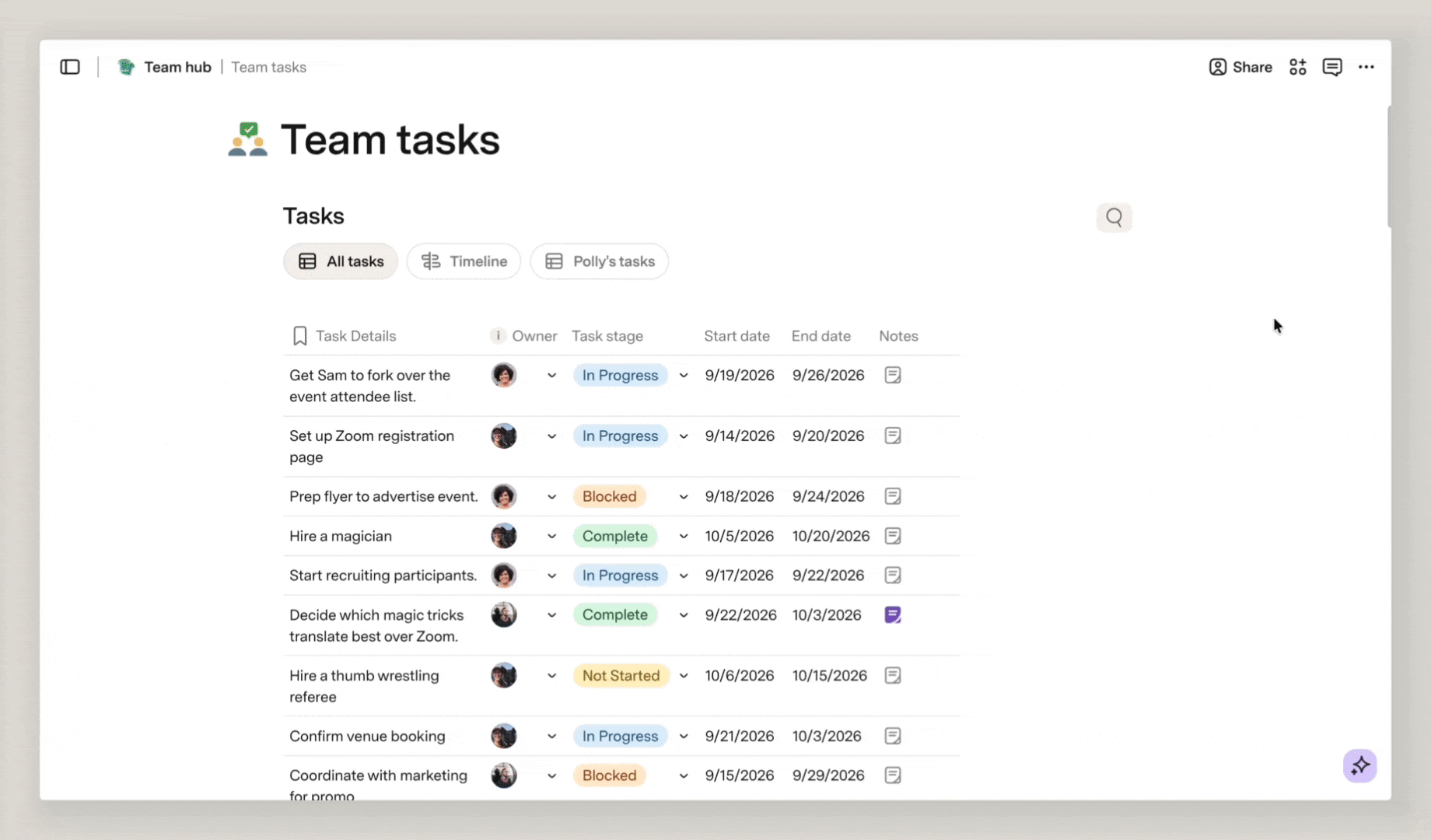
Task: Expand owner dropdown for Confirm venue booking
Action: [x=551, y=736]
